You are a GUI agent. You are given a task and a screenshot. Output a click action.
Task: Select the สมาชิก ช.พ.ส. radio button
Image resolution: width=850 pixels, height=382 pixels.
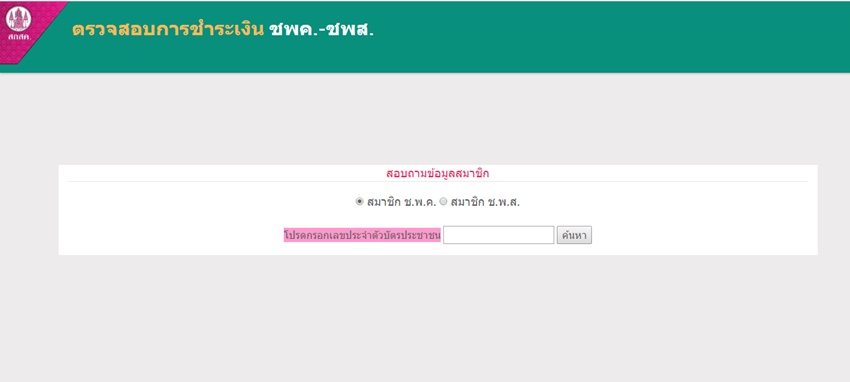[x=443, y=202]
